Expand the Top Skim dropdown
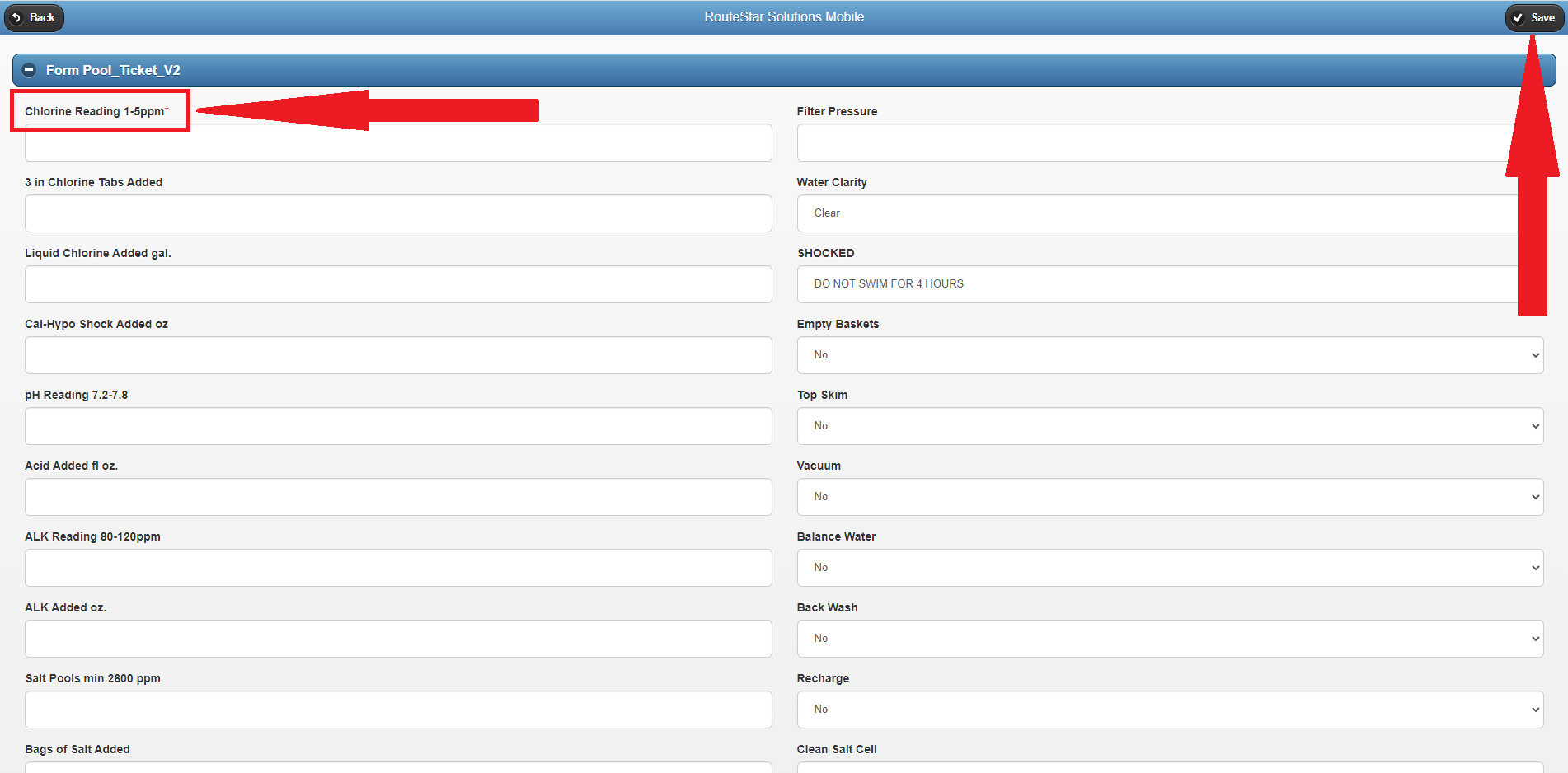The height and width of the screenshot is (773, 1568). 1169,426
